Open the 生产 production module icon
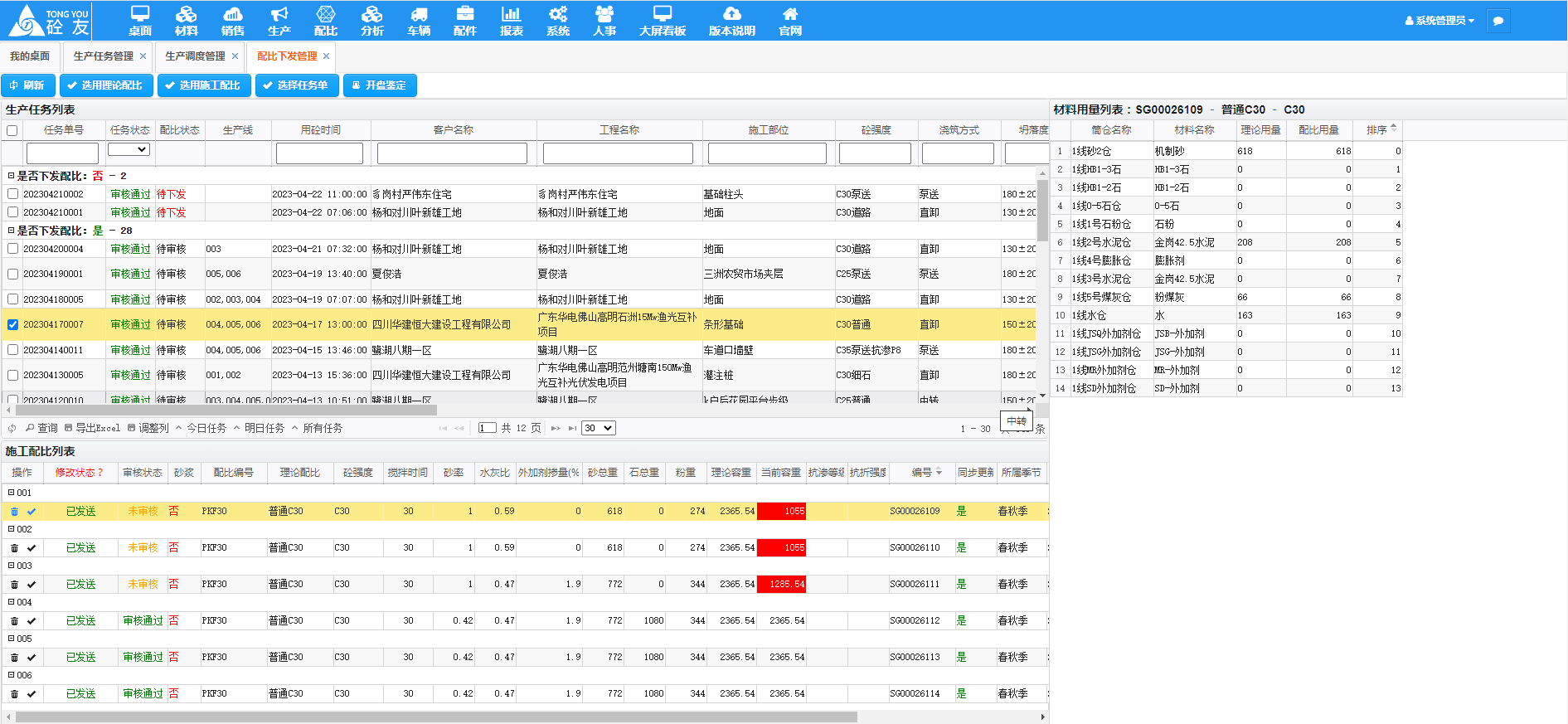1568x724 pixels. coord(279,21)
